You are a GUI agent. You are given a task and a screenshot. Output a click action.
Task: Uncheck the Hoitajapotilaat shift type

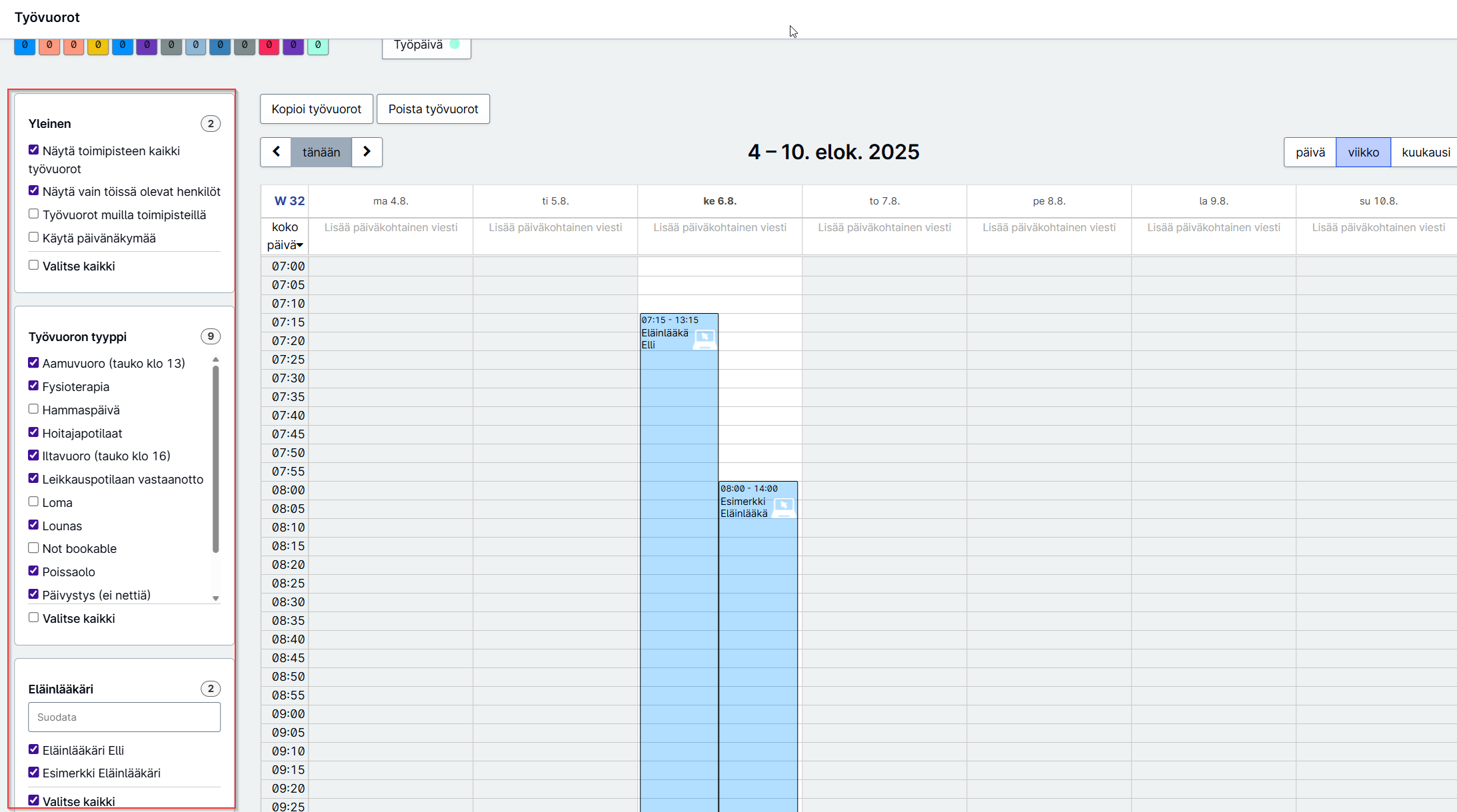(x=33, y=432)
